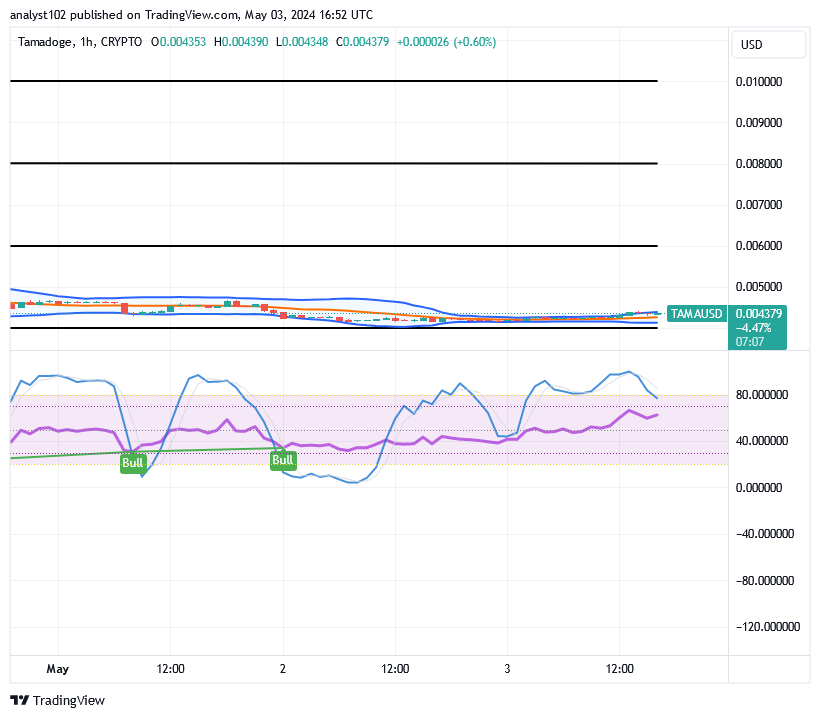Click the TAMAUSD price label
Viewport: 820px width, 718px height.
coord(697,313)
